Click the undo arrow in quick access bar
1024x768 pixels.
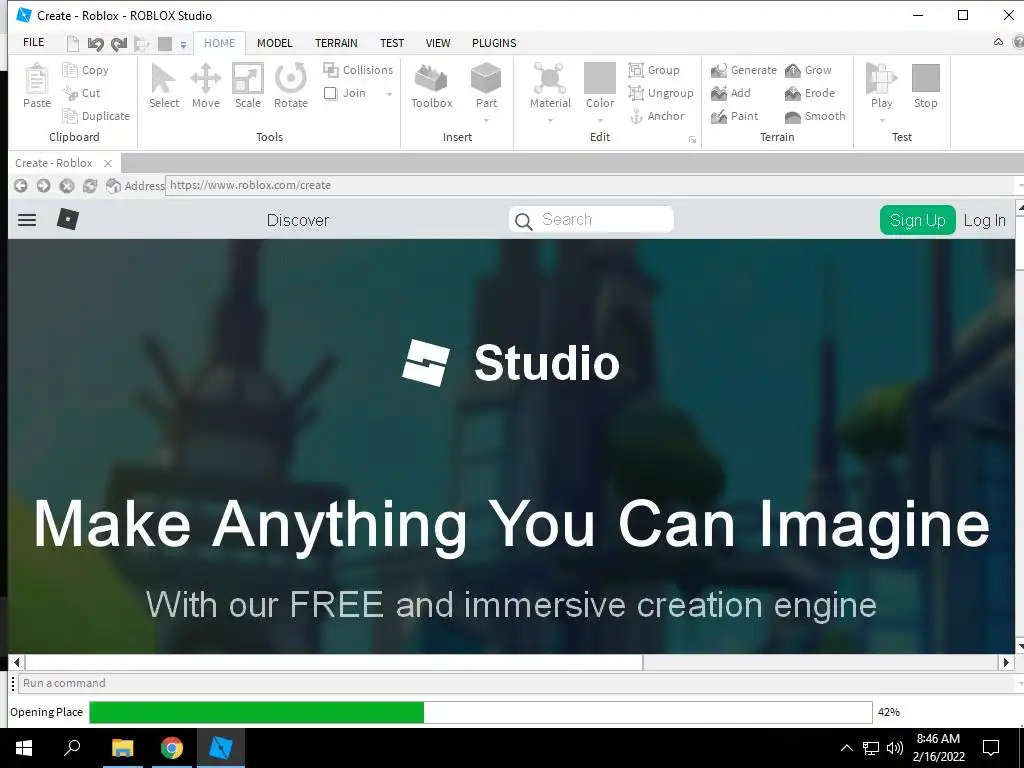click(x=95, y=44)
